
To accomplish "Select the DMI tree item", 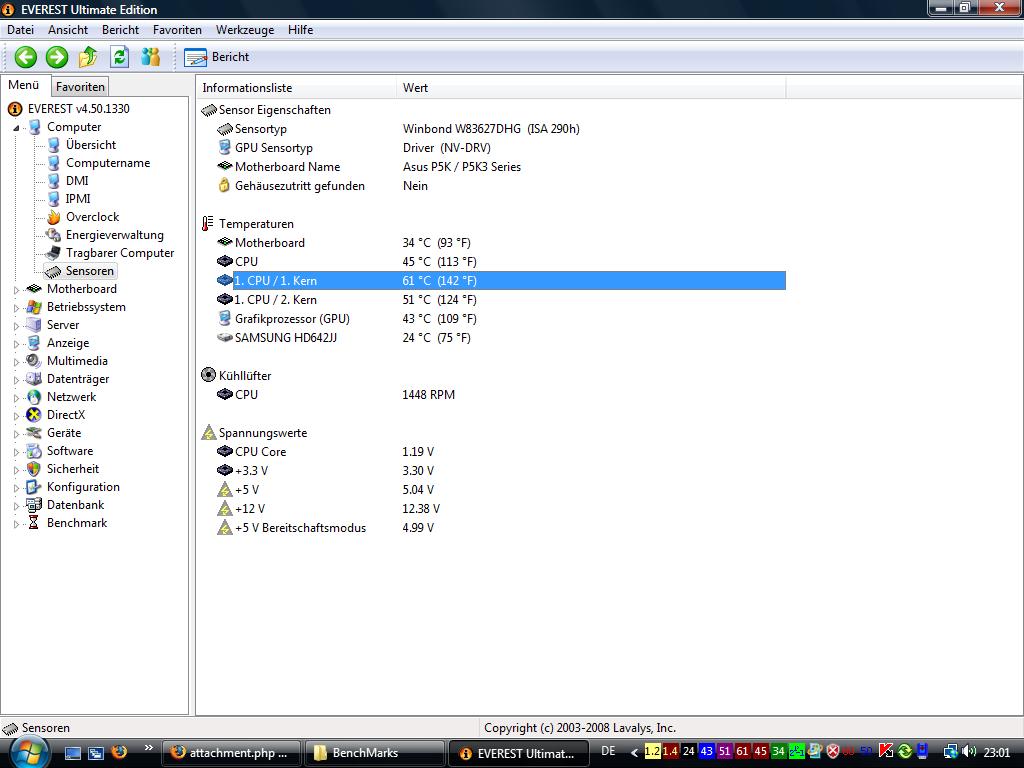I will [x=76, y=181].
